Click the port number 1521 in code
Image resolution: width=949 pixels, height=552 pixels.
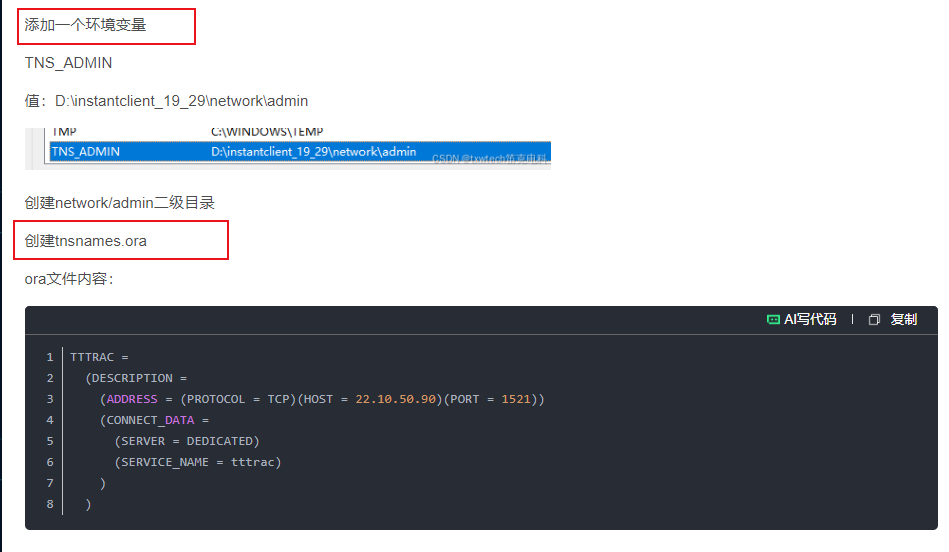click(x=516, y=399)
